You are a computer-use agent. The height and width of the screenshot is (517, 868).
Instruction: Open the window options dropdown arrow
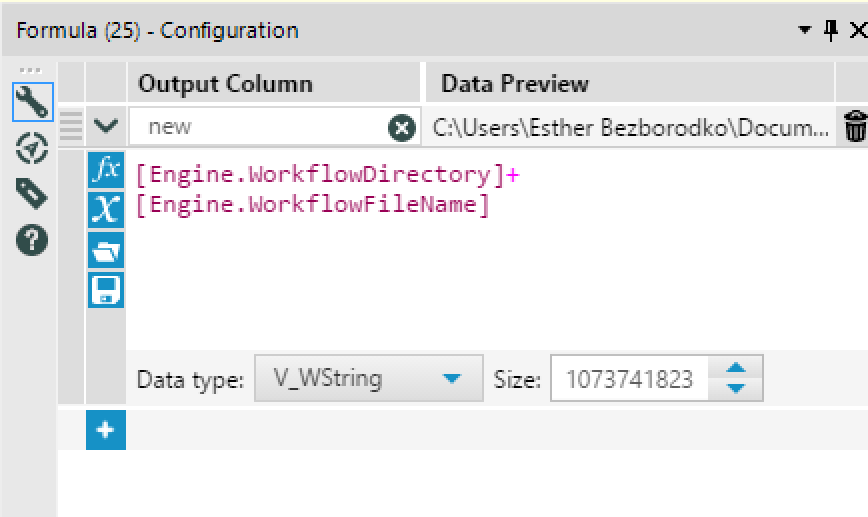pyautogui.click(x=805, y=30)
